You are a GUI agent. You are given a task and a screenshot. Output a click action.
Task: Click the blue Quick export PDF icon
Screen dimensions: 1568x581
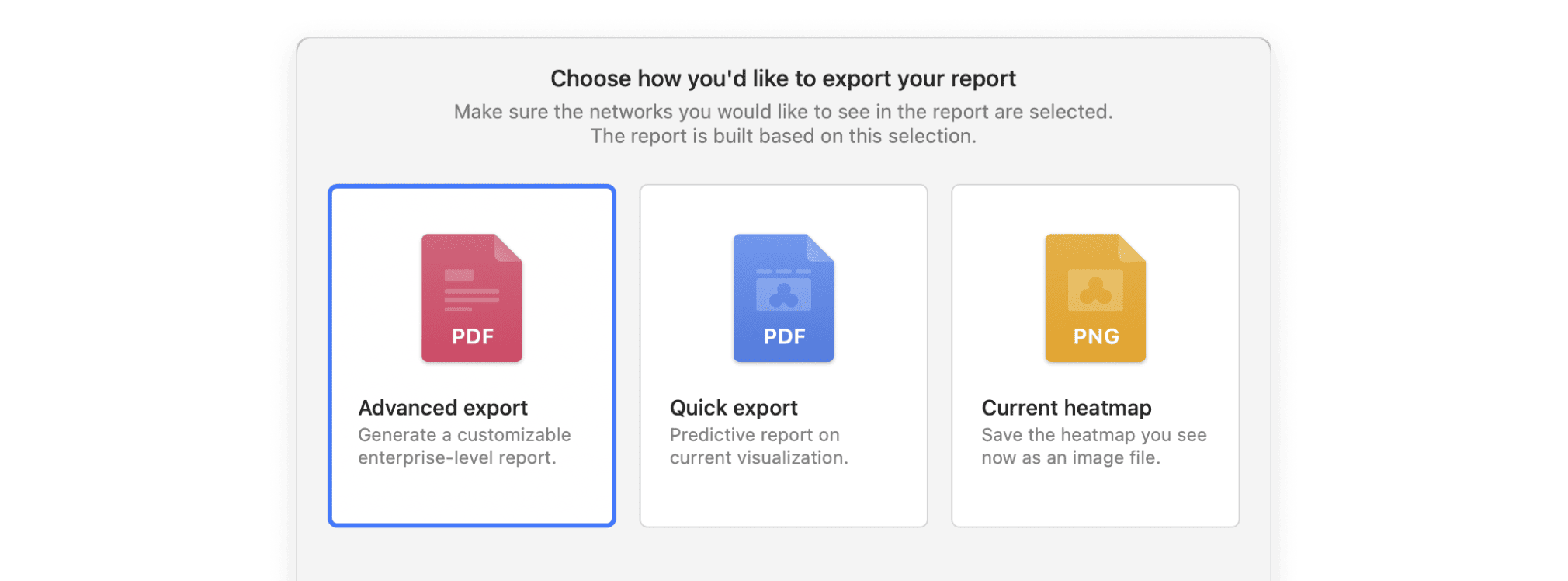point(783,297)
